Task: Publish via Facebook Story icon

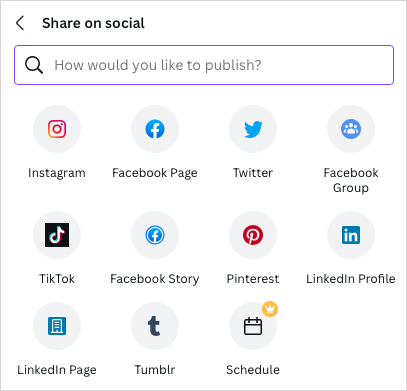Action: [x=155, y=235]
